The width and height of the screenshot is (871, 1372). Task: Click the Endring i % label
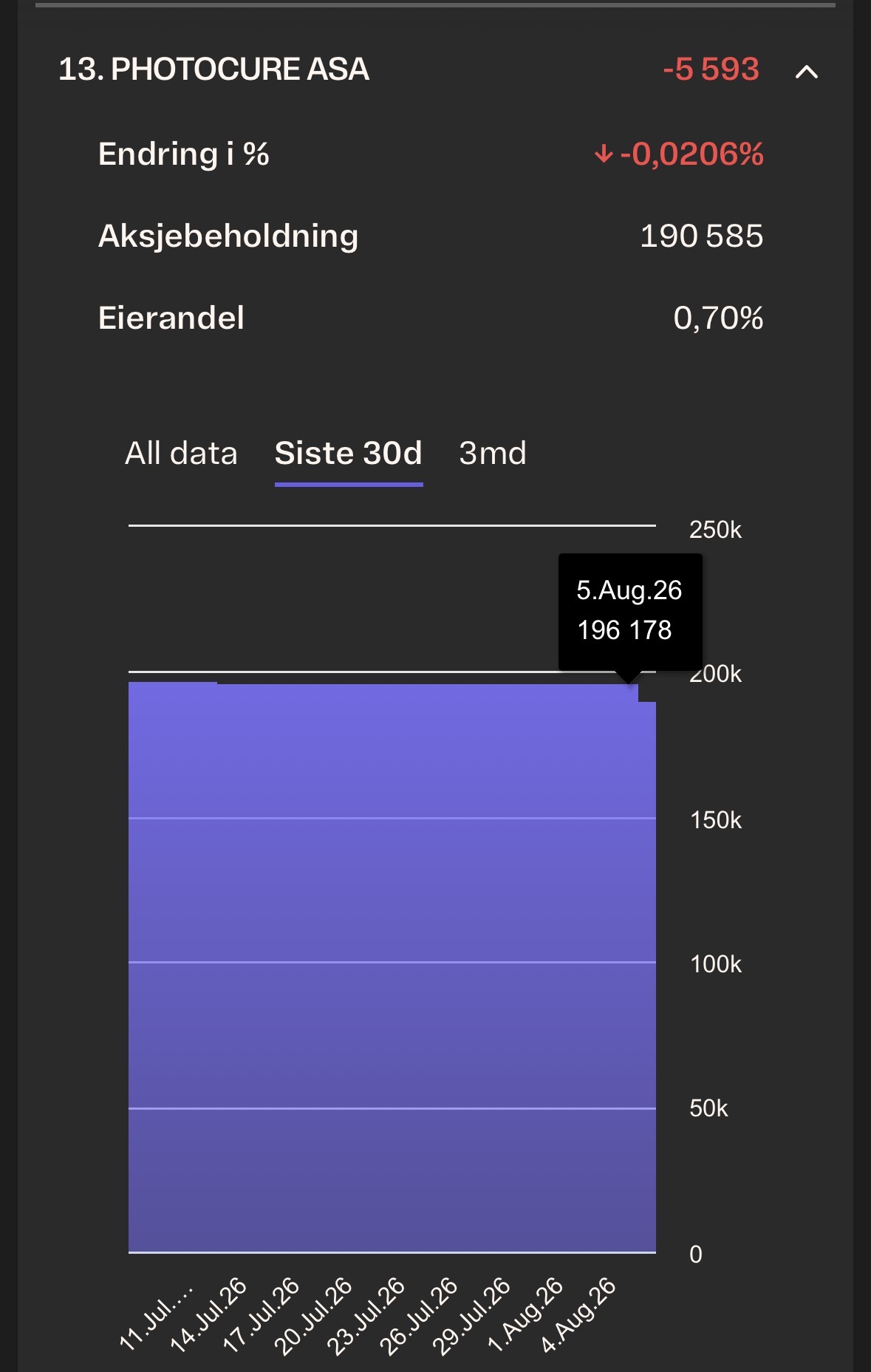pos(184,154)
